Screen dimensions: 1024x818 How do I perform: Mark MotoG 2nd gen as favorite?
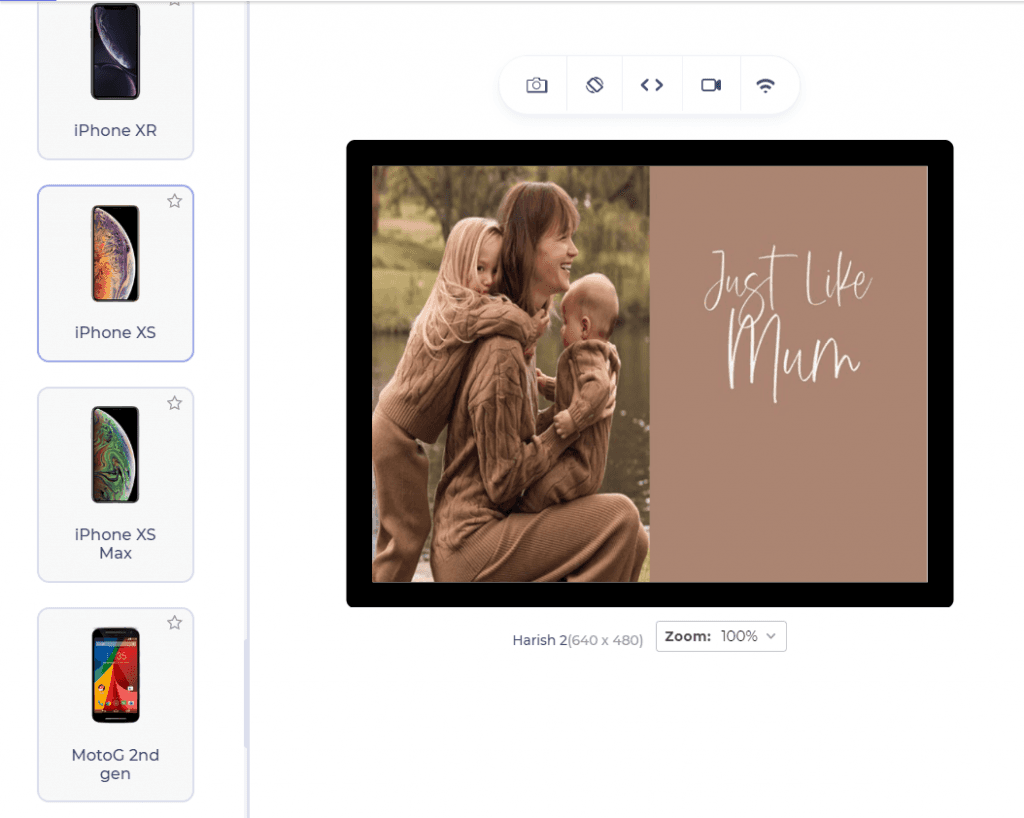(x=174, y=622)
